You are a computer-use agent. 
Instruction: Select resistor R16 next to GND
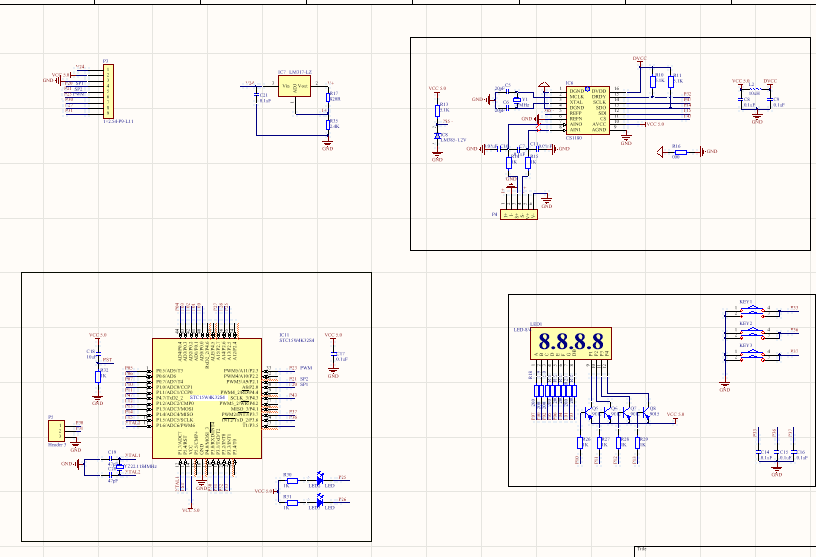coord(680,152)
